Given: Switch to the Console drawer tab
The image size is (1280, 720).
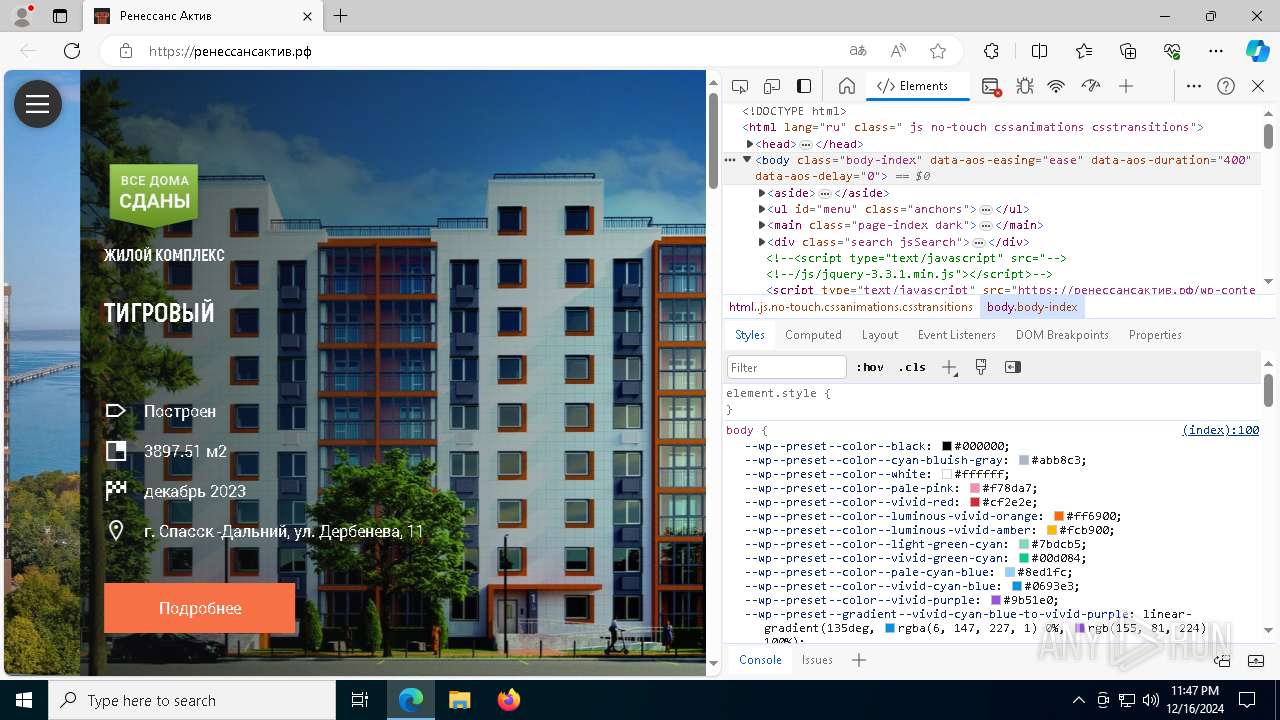Looking at the screenshot, I should coord(760,660).
